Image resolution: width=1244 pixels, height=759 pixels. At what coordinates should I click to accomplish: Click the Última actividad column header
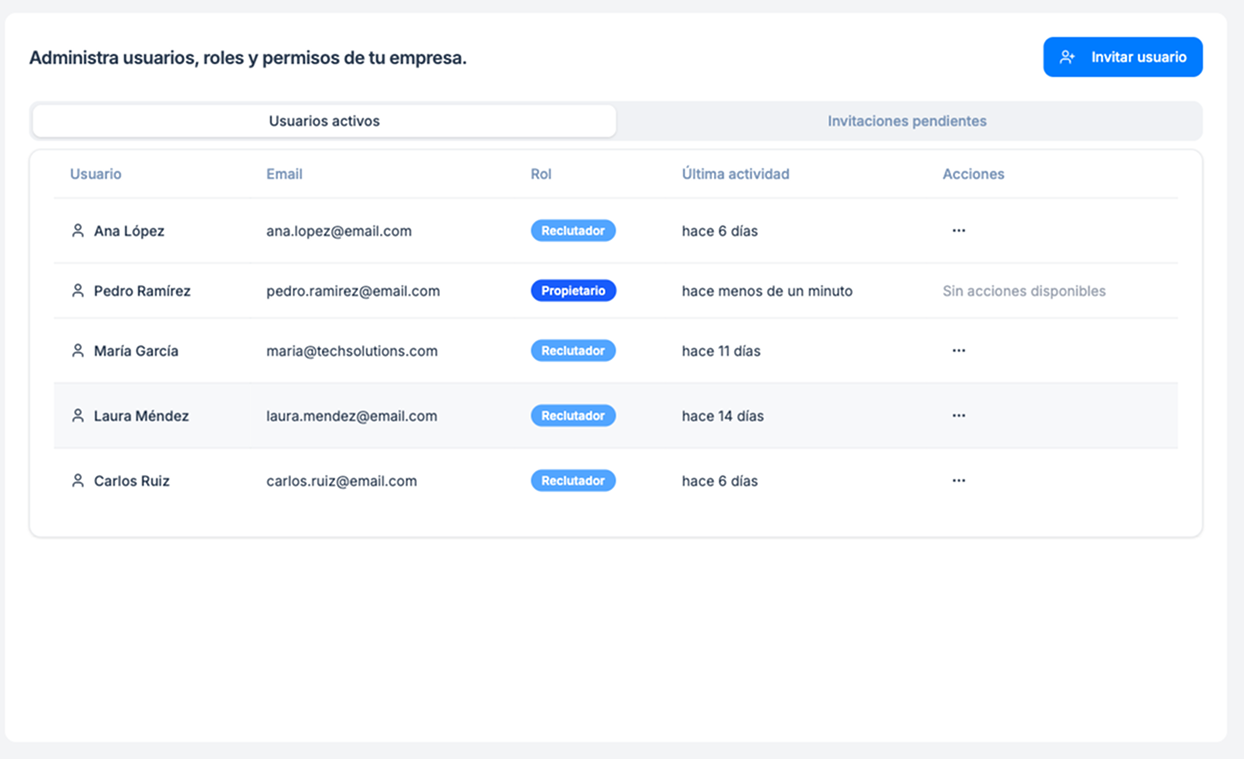tap(736, 173)
